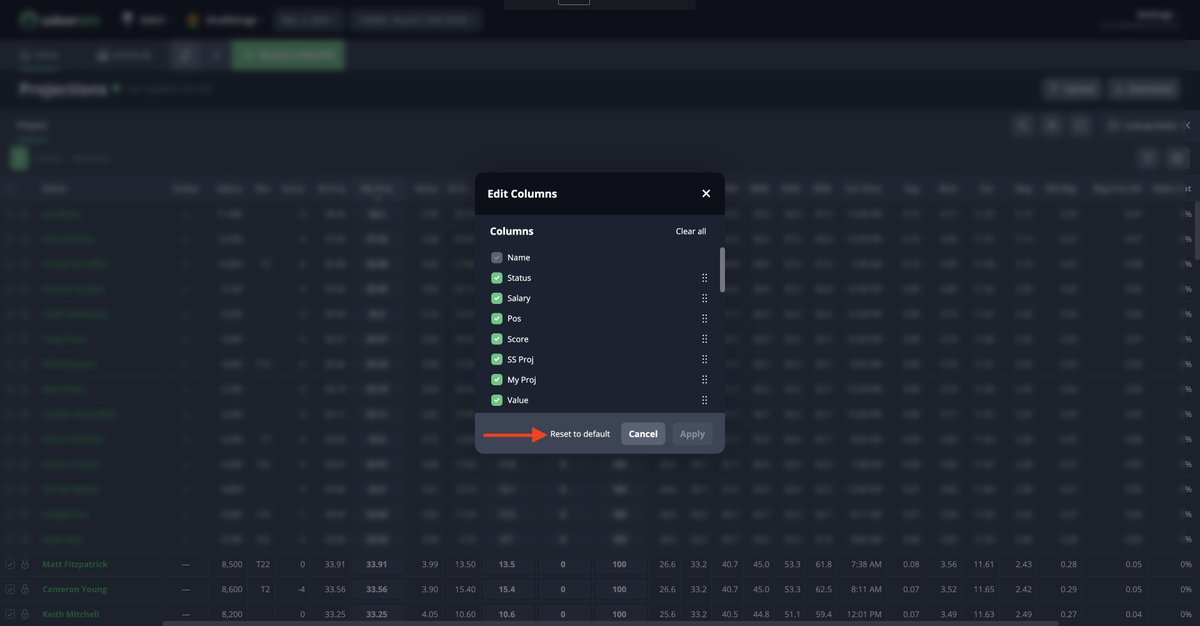Open player Keith Mitchell
The height and width of the screenshot is (626, 1200).
point(69,614)
